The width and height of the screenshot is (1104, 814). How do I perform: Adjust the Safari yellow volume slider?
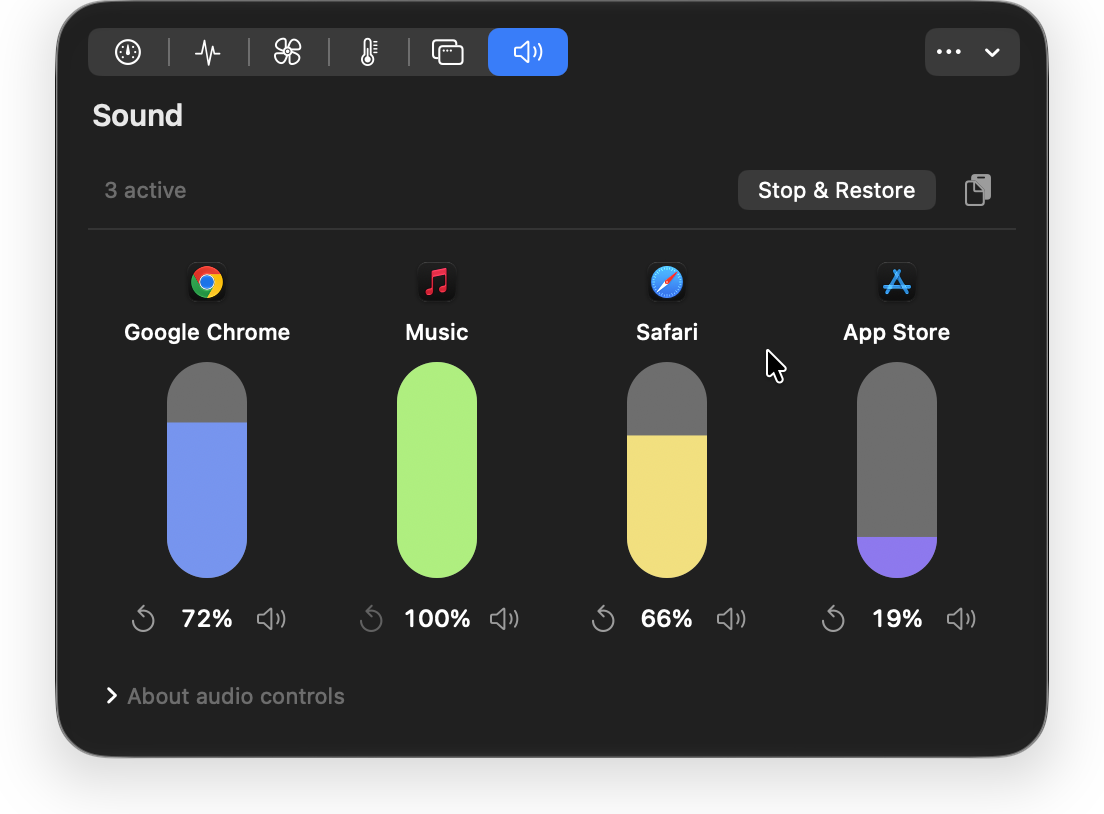667,470
